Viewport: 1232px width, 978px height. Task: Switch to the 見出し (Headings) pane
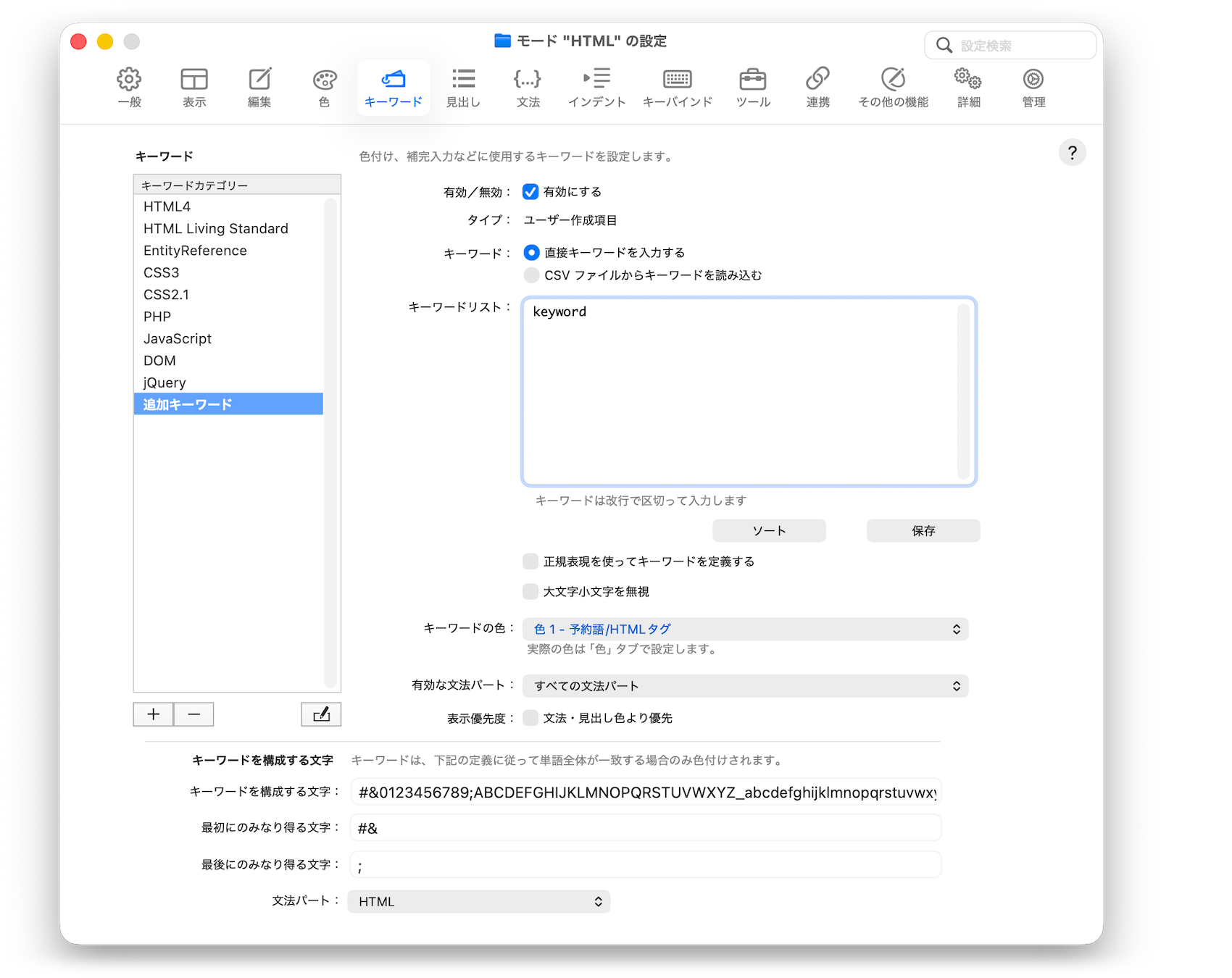point(463,87)
